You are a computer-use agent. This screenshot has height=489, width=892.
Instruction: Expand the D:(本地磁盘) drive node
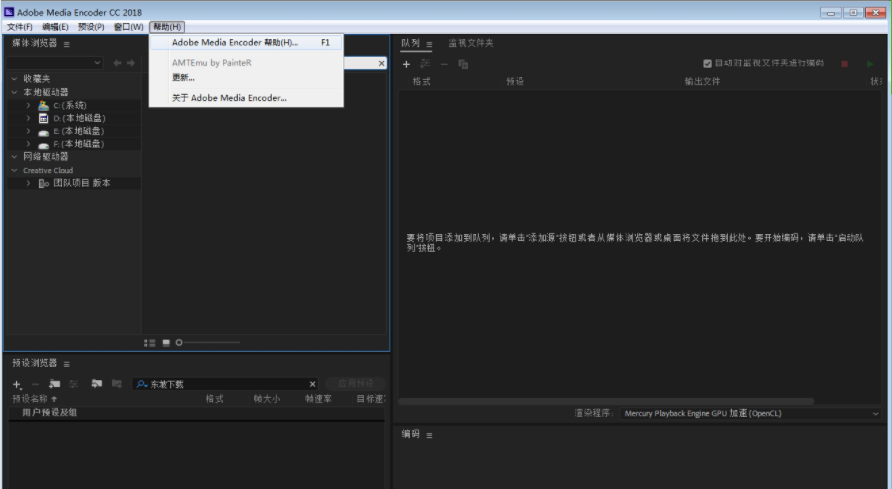click(x=28, y=118)
